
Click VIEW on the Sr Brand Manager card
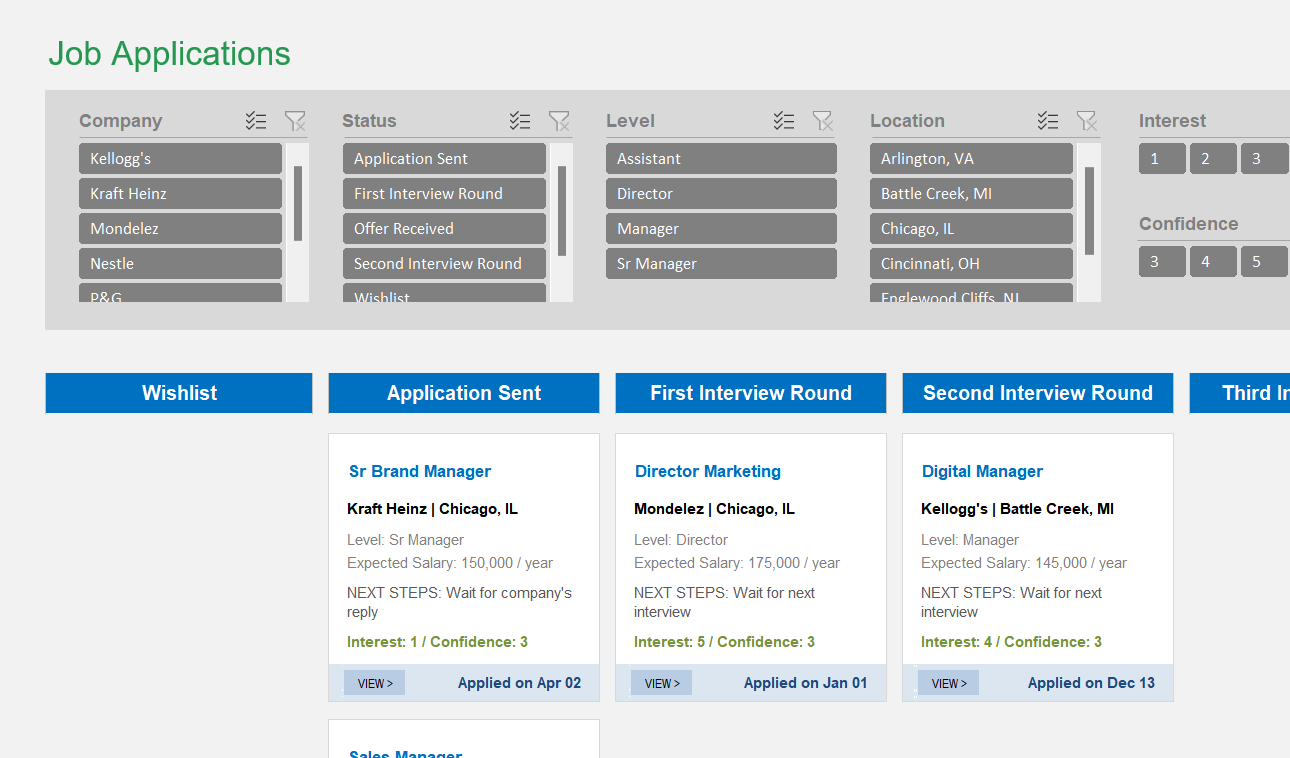[x=374, y=682]
